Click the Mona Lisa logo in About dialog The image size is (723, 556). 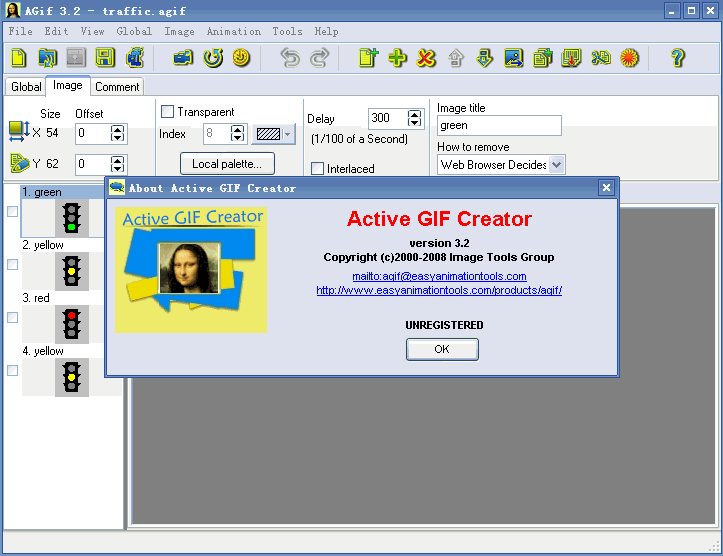tap(191, 270)
